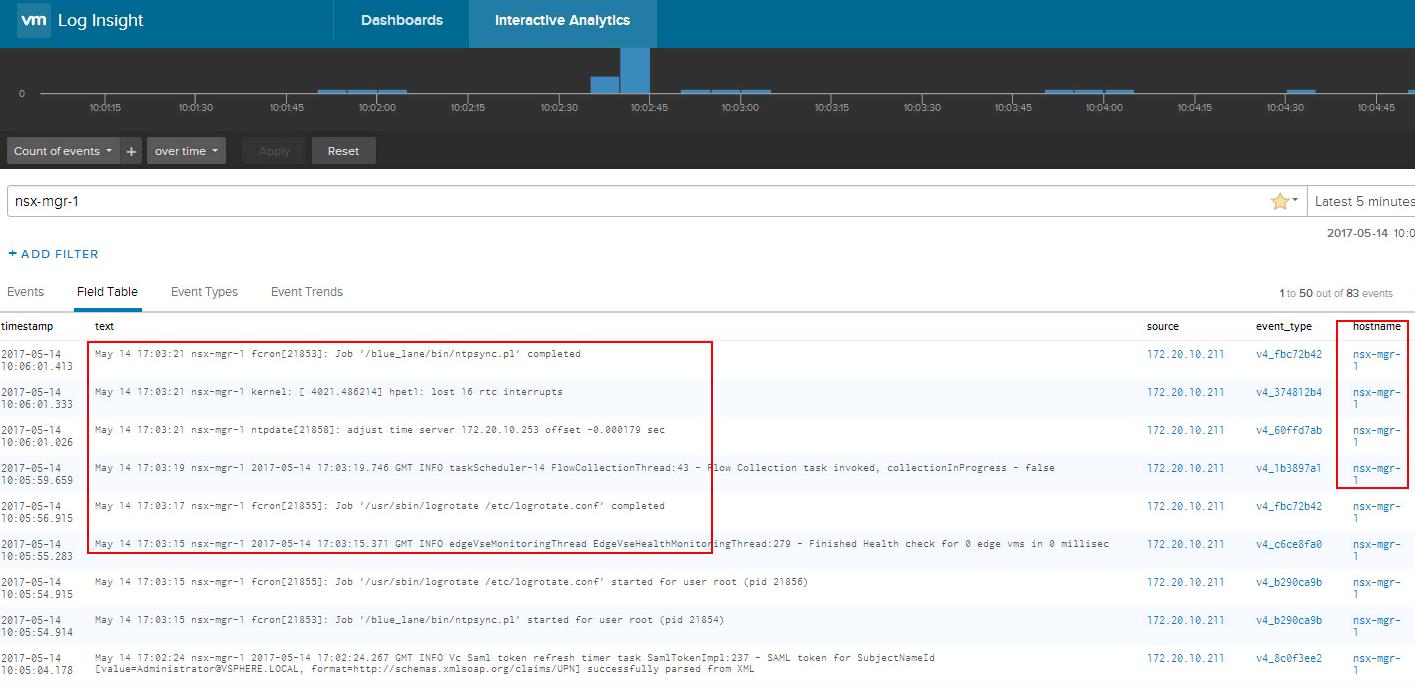Click the star favorite queries icon

(x=1279, y=201)
